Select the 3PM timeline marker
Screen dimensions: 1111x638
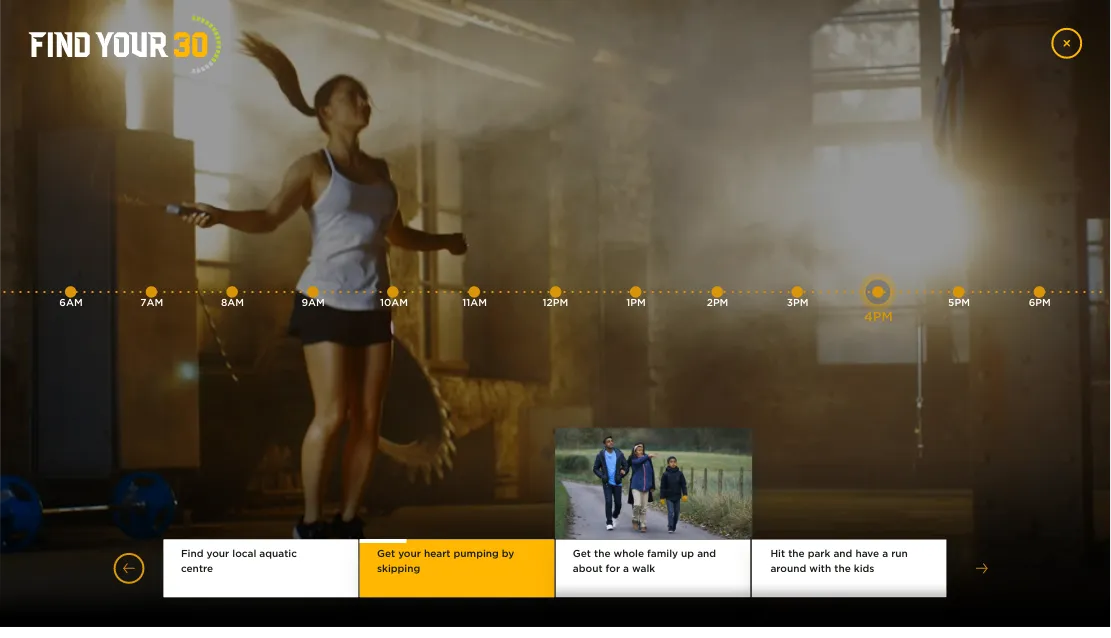[797, 292]
